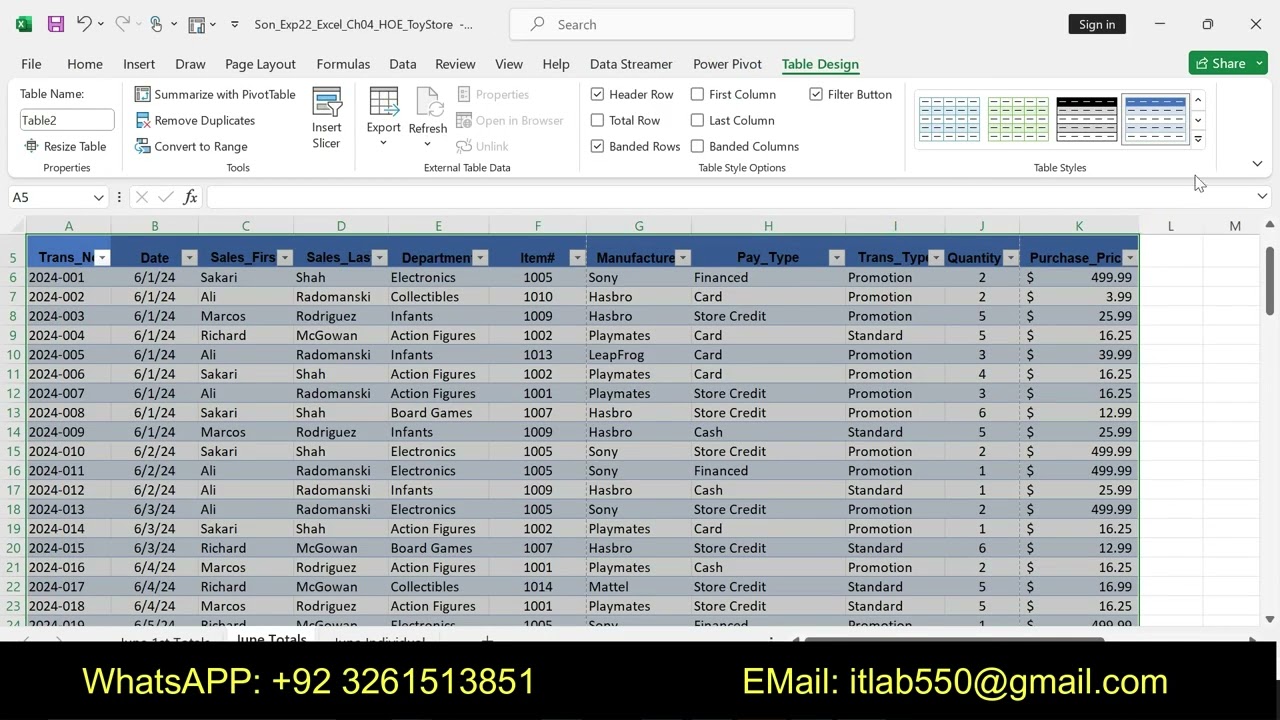Screen dimensions: 1280x720
Task: Open the Department filter dropdown
Action: 480,258
